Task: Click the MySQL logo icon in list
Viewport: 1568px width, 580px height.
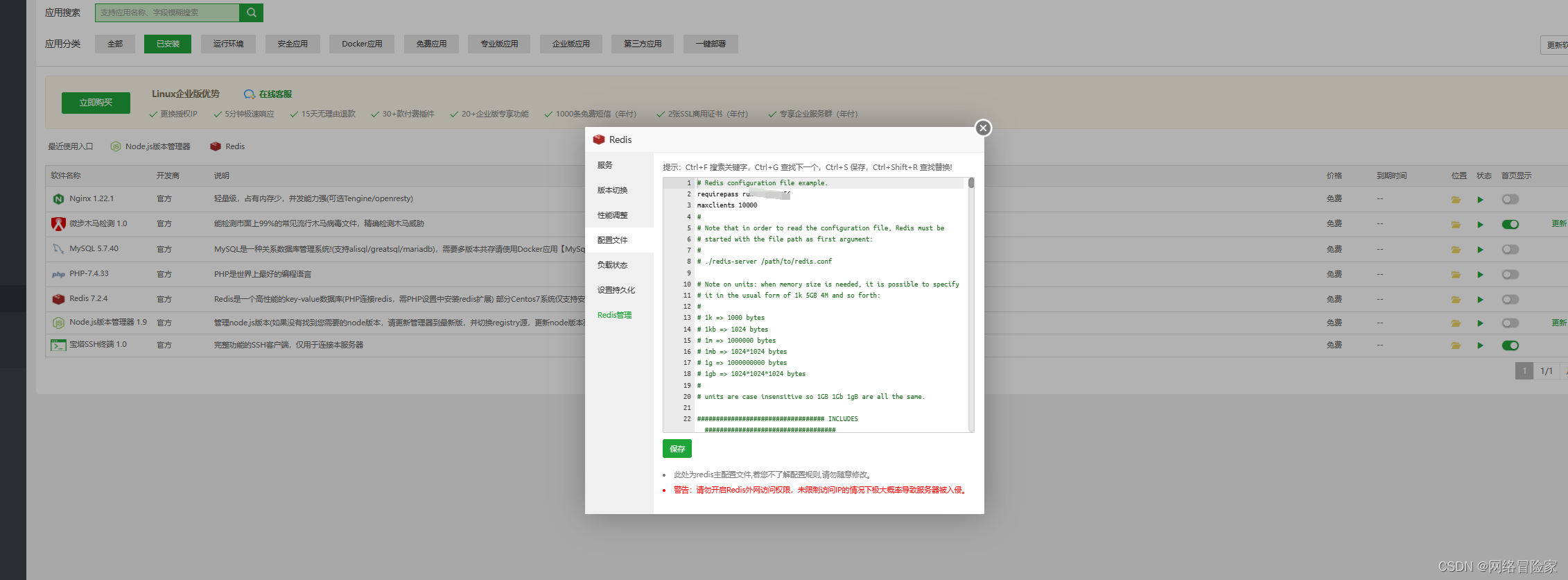Action: click(x=58, y=248)
